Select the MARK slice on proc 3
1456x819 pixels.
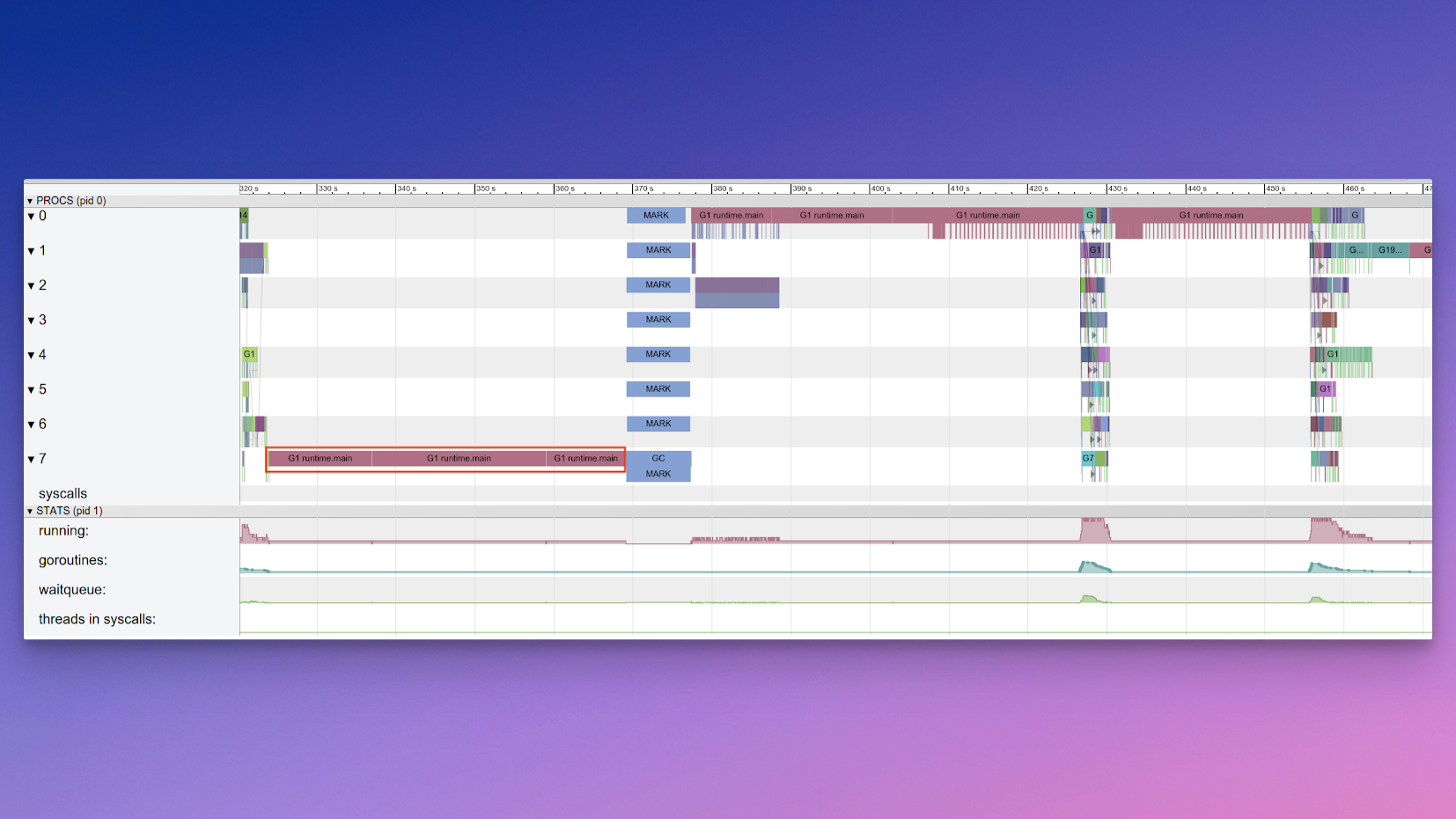click(x=658, y=320)
